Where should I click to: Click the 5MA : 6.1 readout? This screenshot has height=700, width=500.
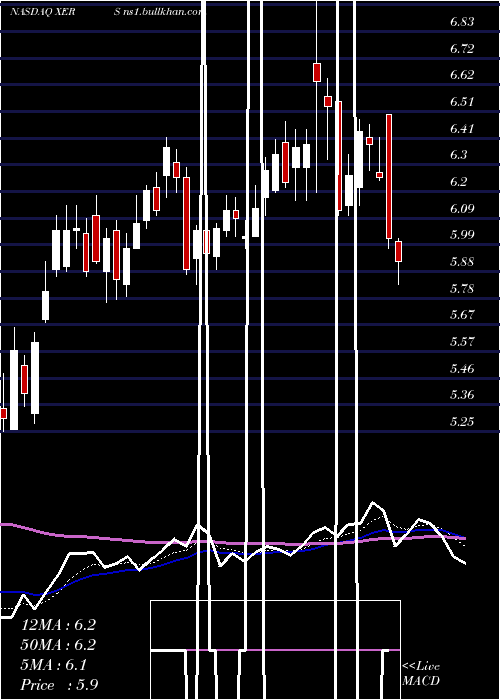[x=54, y=665]
